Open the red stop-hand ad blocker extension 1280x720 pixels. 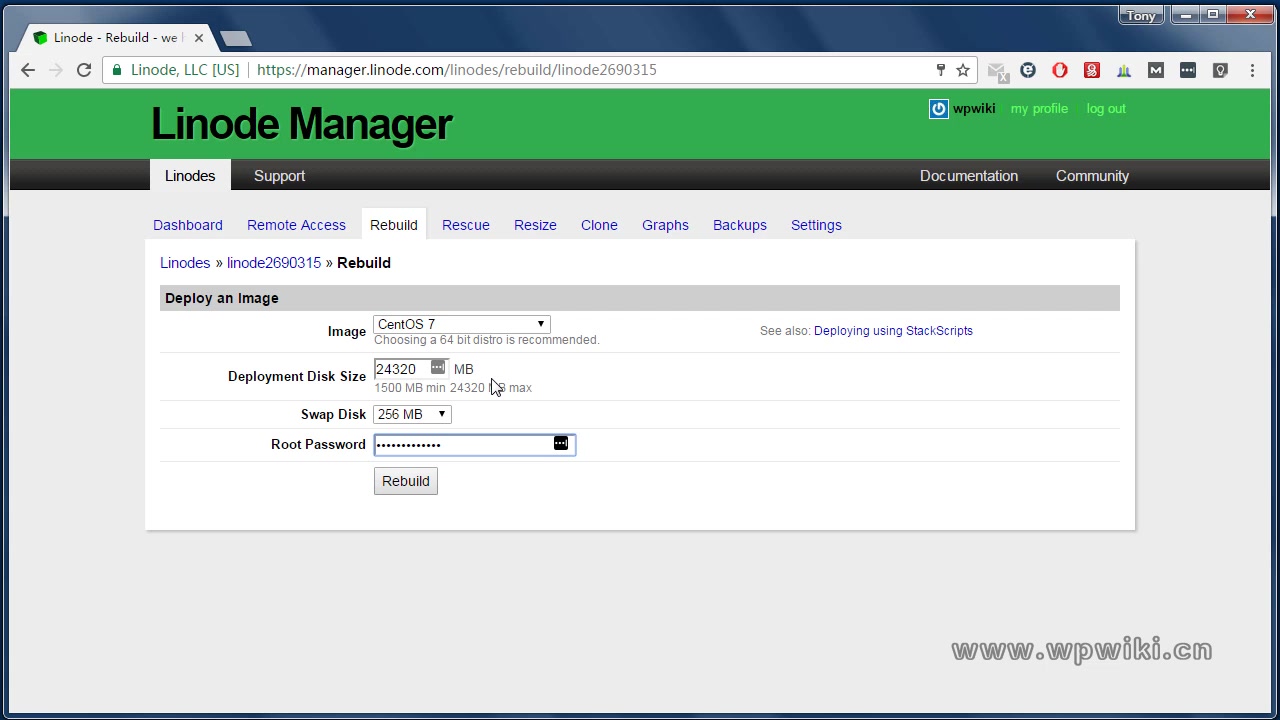click(1060, 70)
